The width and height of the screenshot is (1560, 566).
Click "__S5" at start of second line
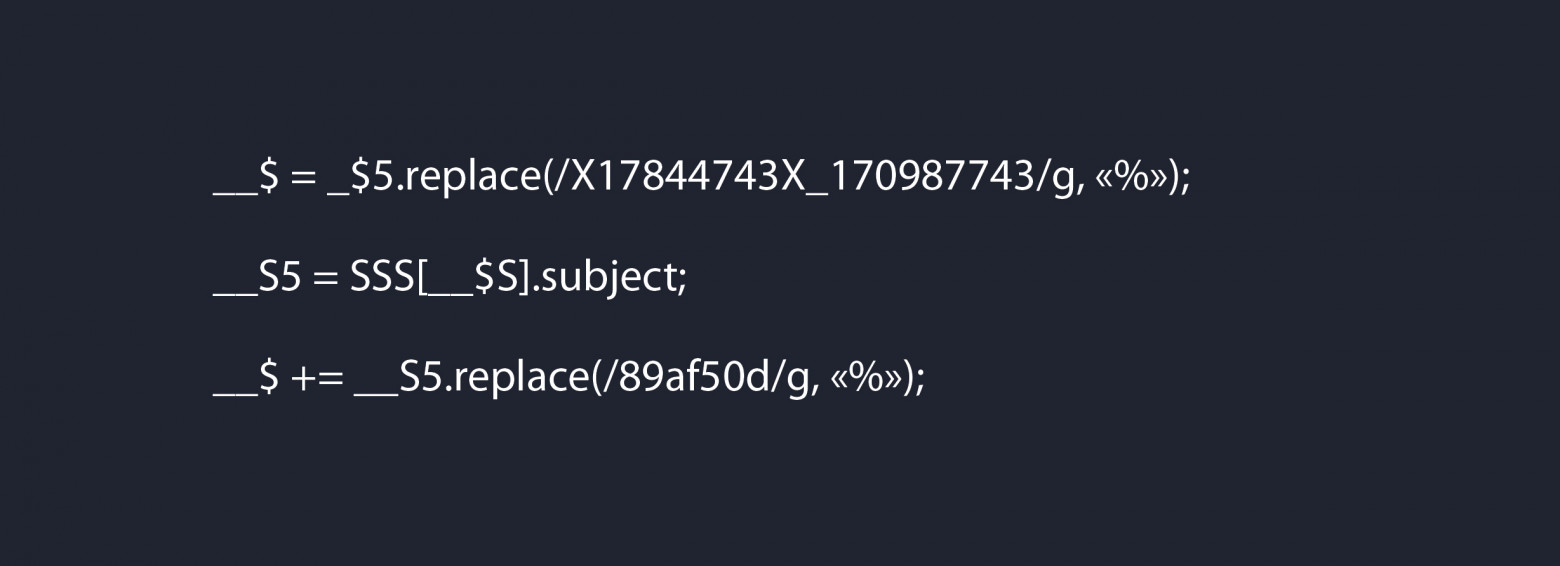click(257, 278)
